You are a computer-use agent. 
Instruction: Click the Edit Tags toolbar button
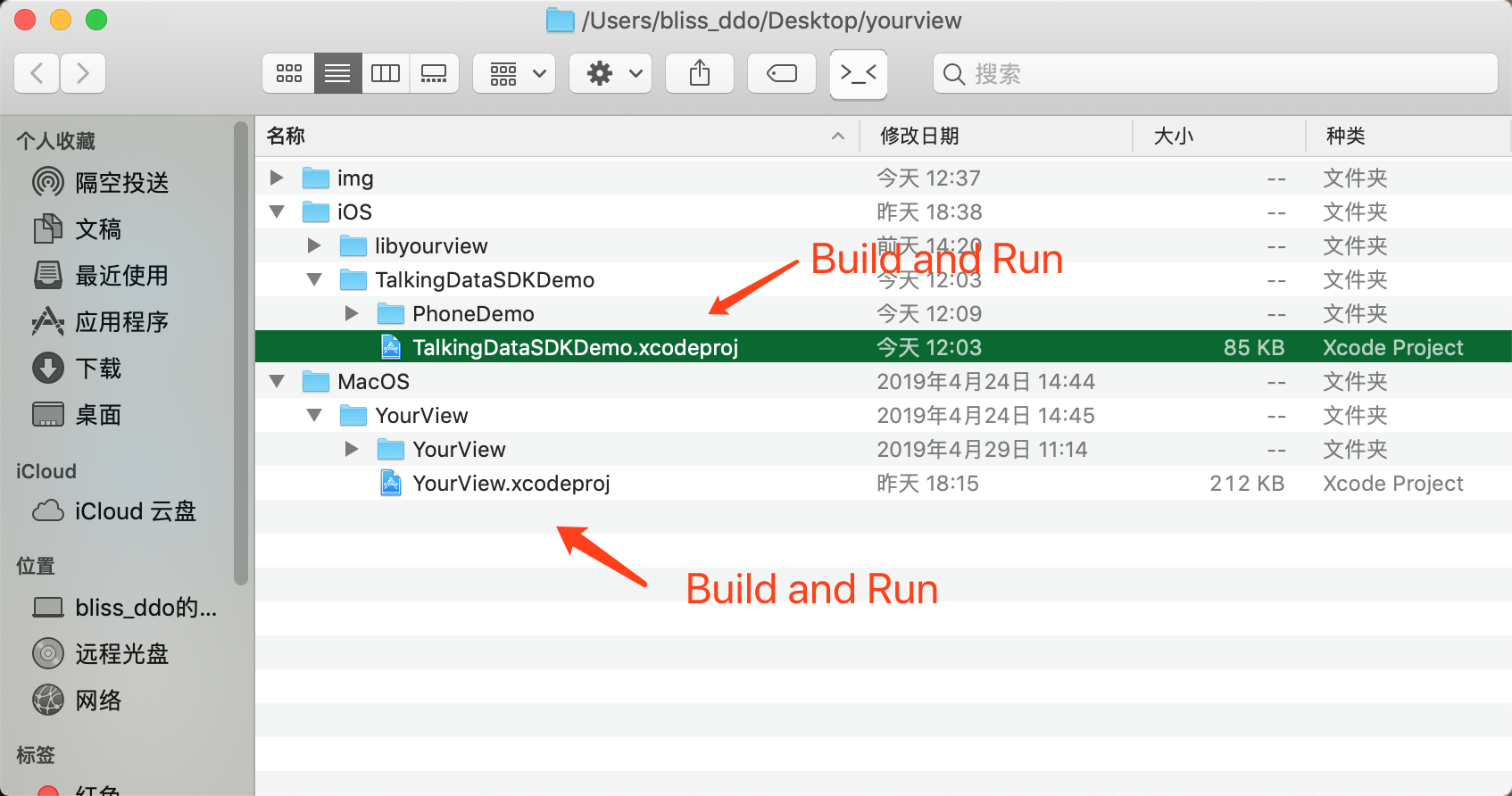[x=782, y=73]
